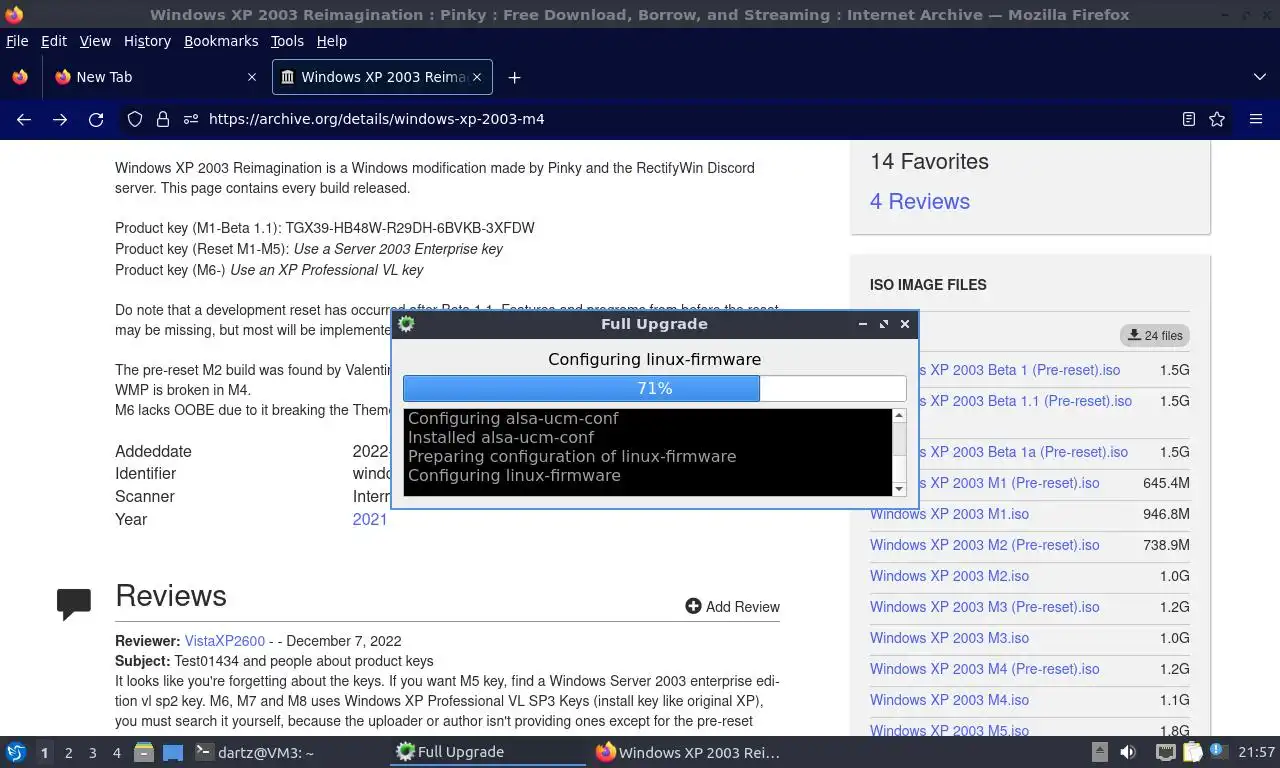Download Windows XP 2003 M3 (Pre-reset).iso
The height and width of the screenshot is (768, 1280).
point(984,607)
